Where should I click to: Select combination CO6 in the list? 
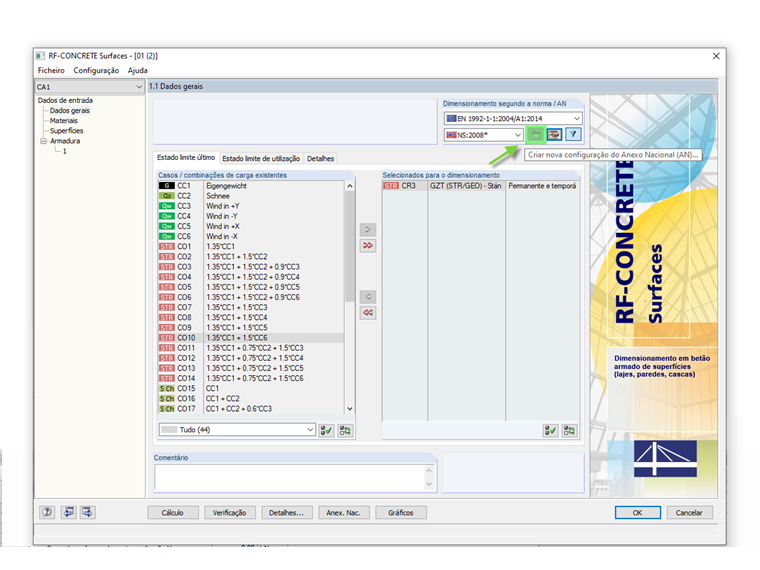point(251,297)
